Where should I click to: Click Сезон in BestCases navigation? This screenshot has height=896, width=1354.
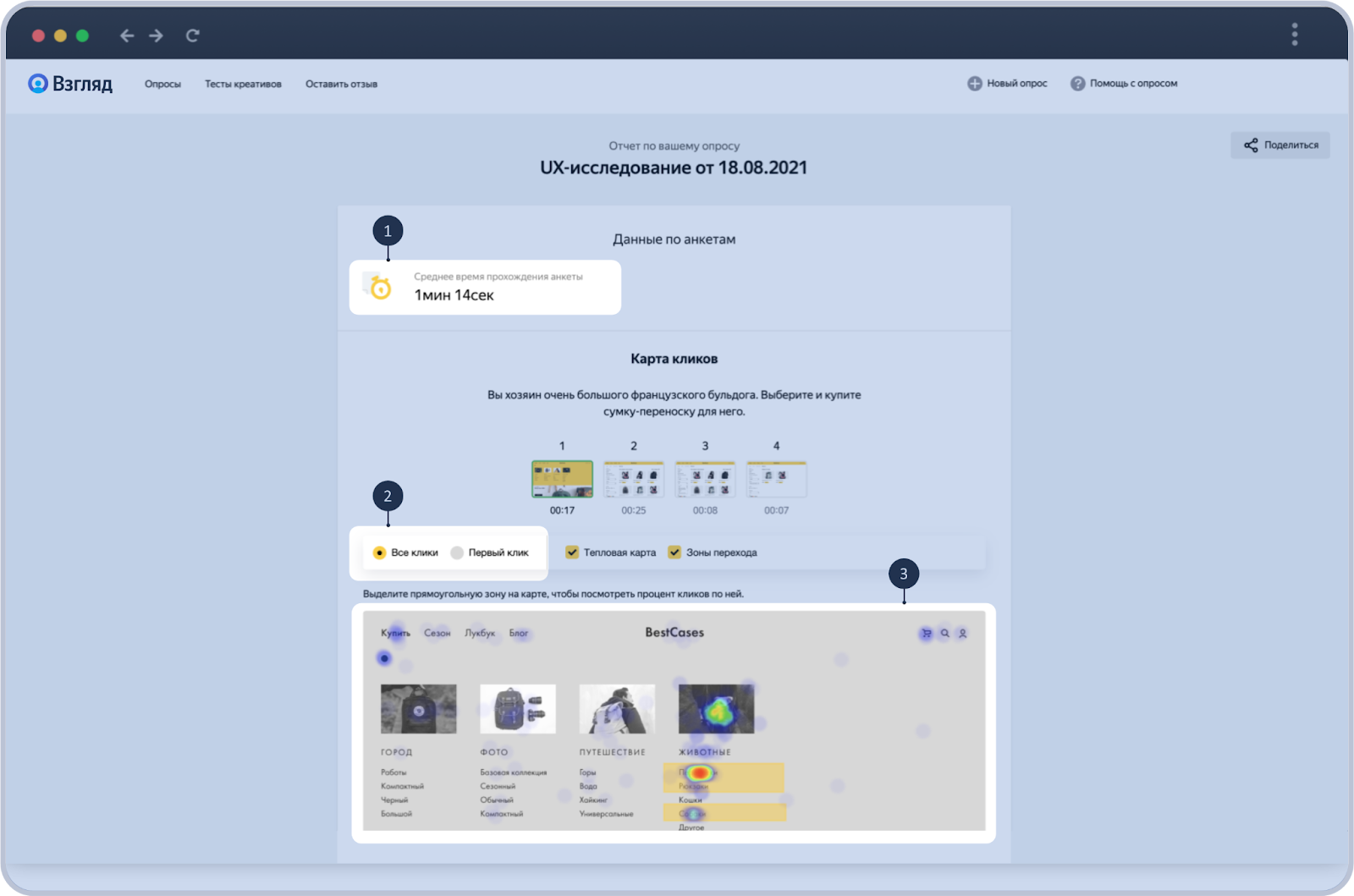pyautogui.click(x=437, y=633)
